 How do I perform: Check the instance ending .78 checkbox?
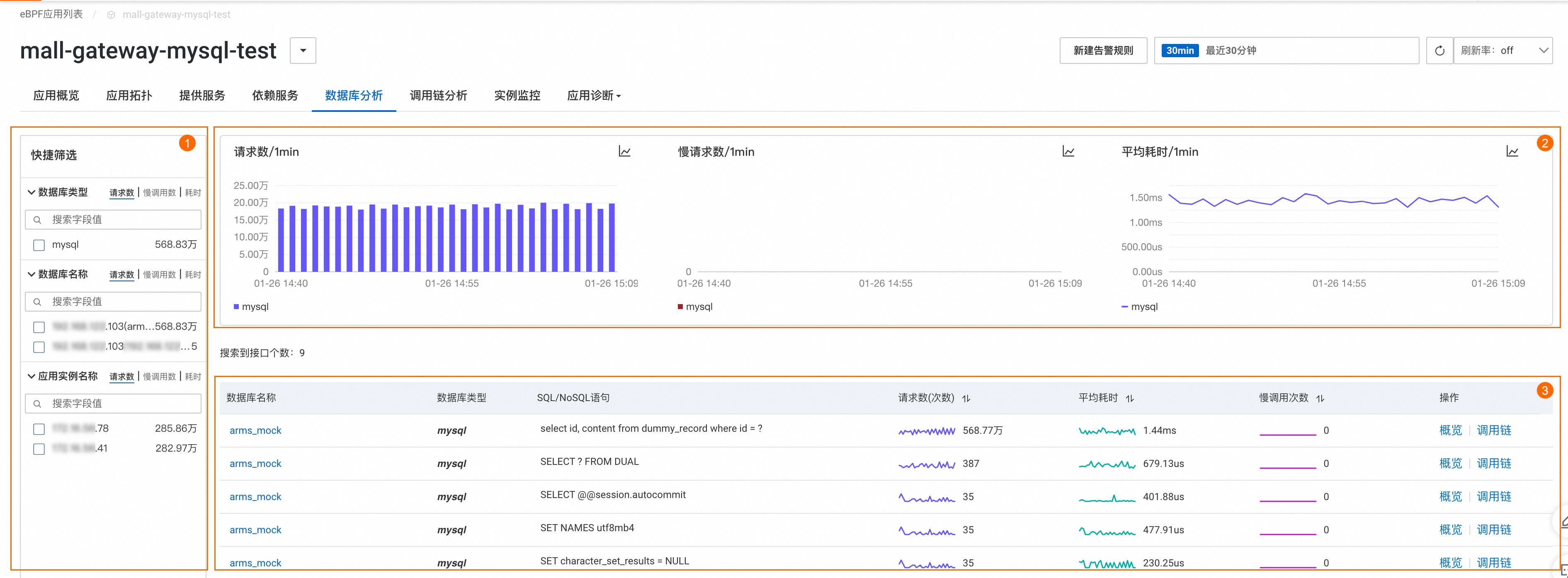click(x=39, y=429)
